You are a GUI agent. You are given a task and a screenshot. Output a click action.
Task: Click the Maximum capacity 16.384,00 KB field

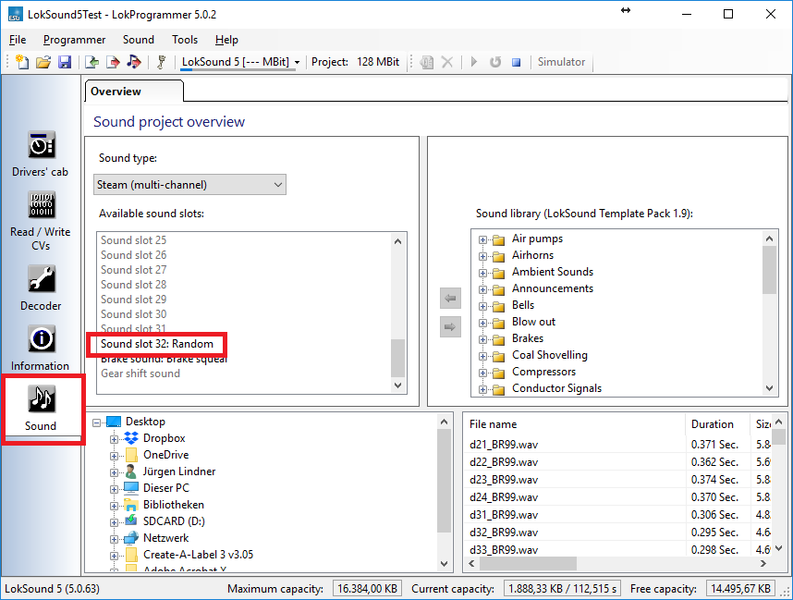pos(367,589)
